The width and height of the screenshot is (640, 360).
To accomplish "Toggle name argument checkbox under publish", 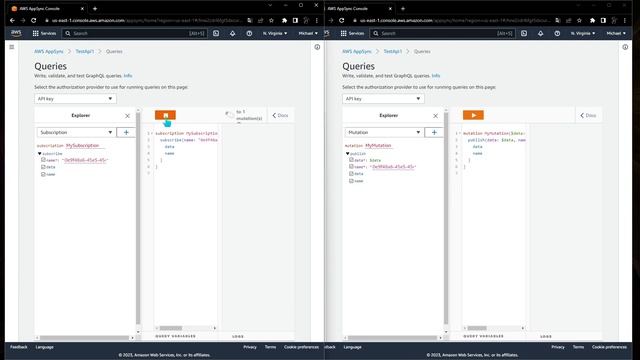I will click(x=351, y=167).
